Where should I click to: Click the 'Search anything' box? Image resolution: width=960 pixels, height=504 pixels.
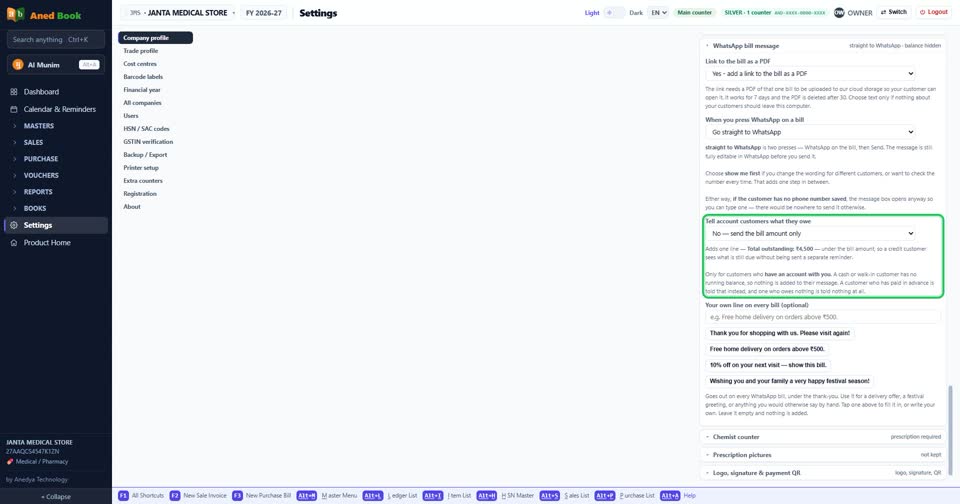coord(56,40)
